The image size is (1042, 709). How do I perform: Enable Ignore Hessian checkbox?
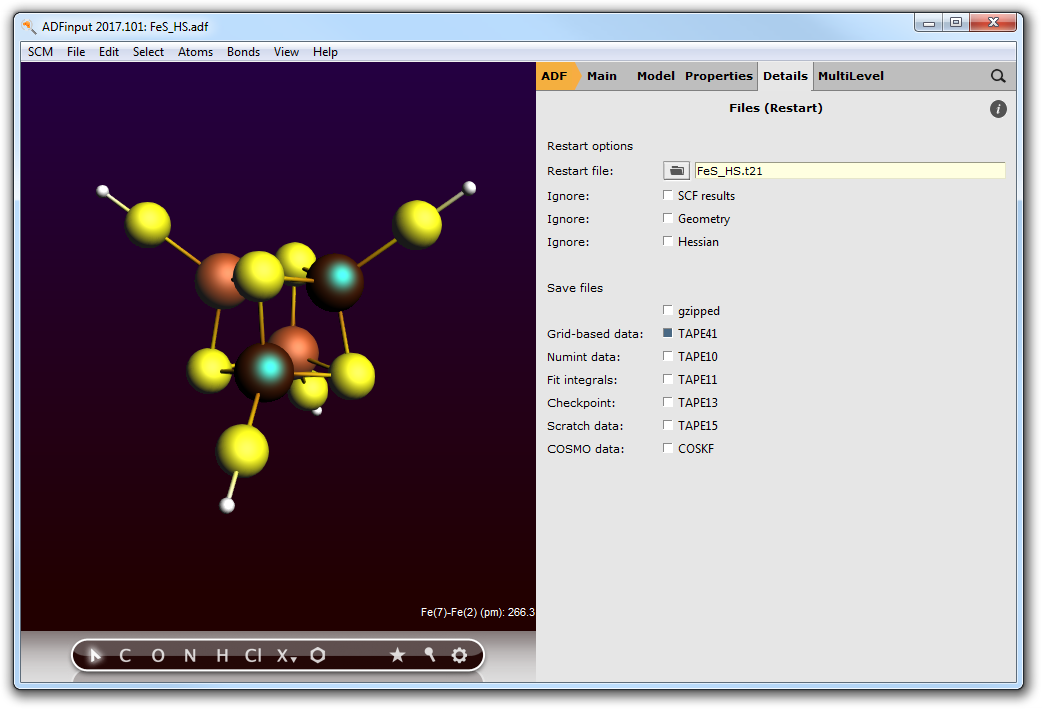(x=668, y=241)
